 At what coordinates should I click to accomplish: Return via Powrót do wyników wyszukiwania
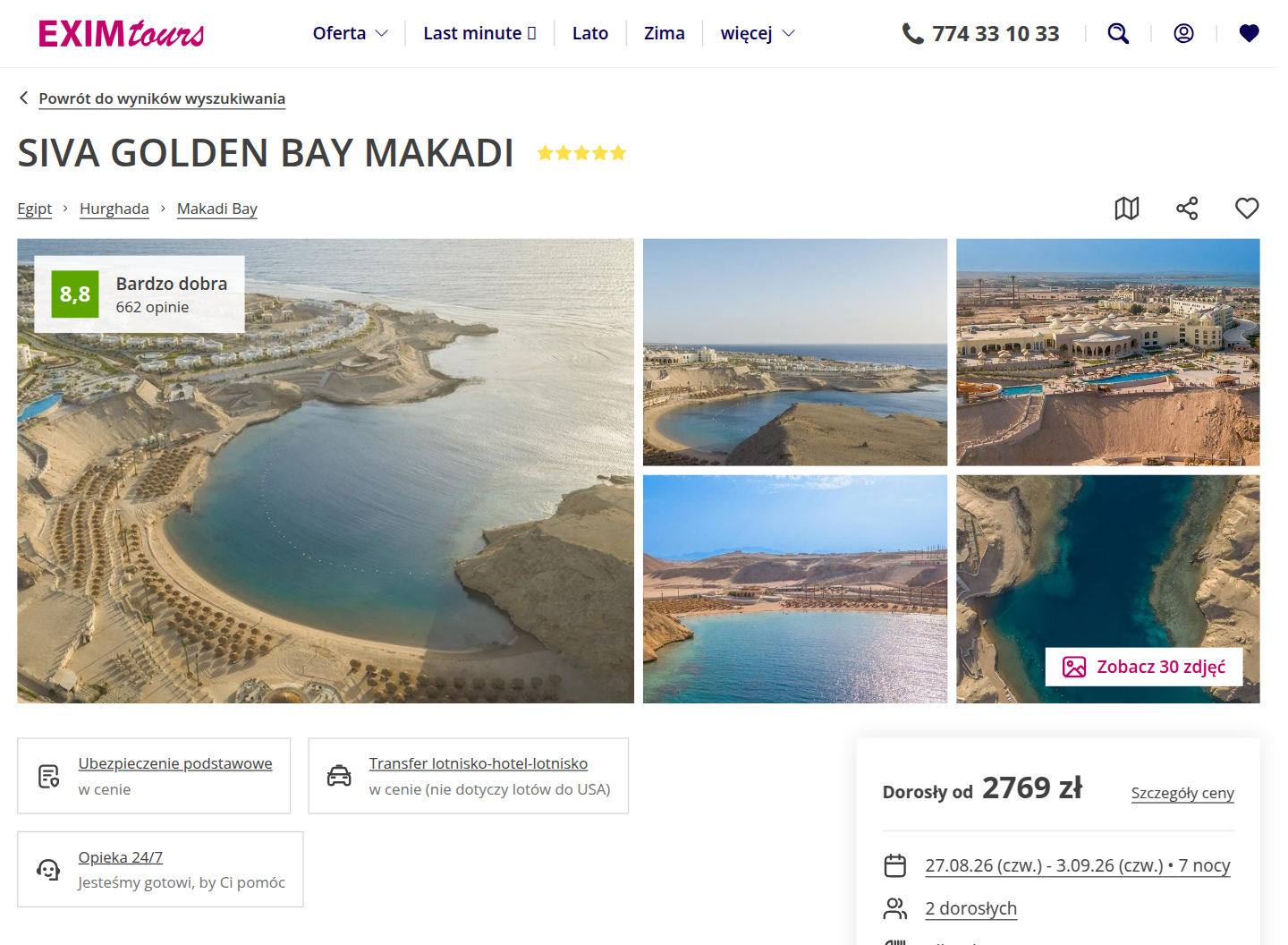[162, 98]
